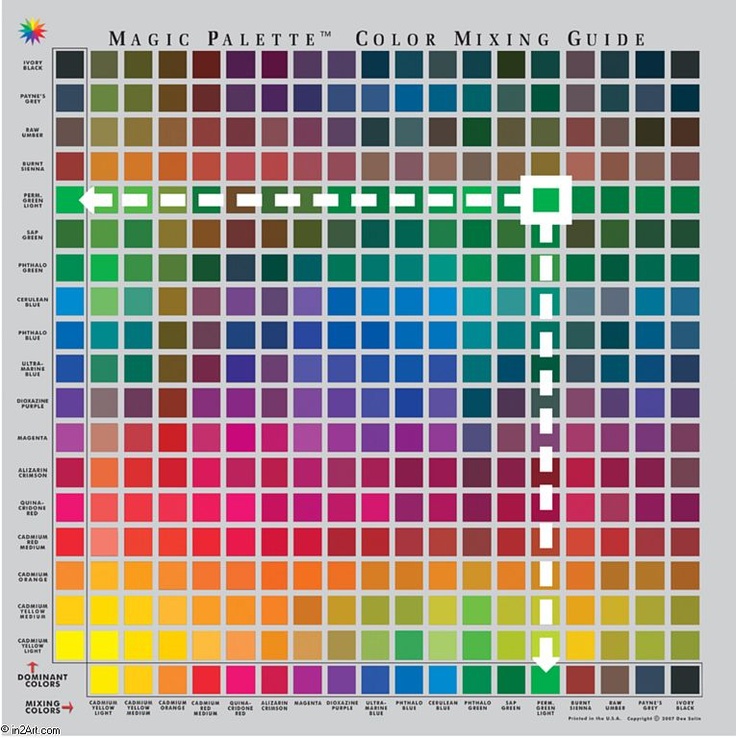Viewport: 736px width, 738px height.
Task: Select the Magenta swatch in bottom mixing row
Action: pos(308,680)
